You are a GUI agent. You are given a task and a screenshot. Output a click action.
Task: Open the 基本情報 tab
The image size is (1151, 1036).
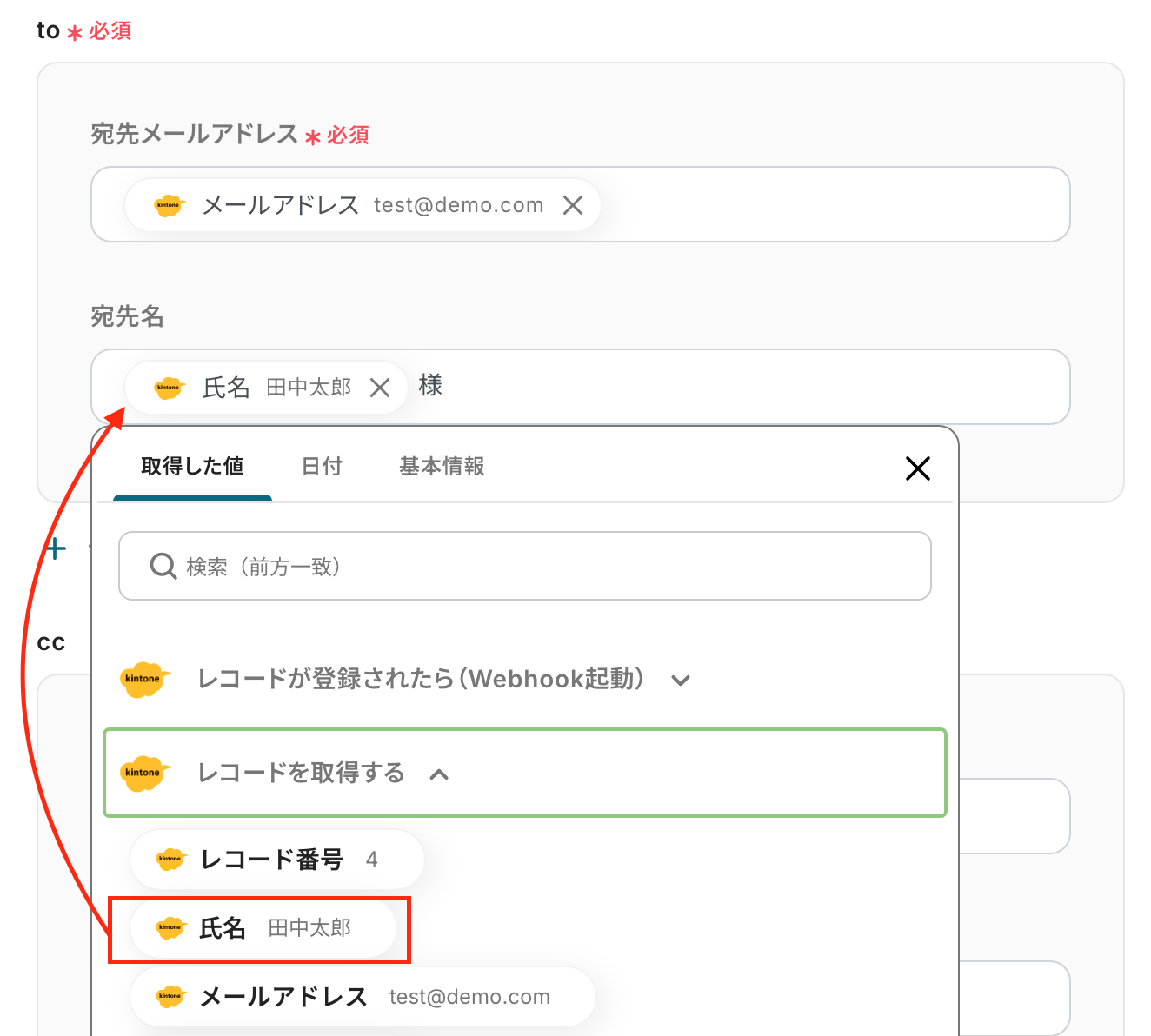coord(442,467)
